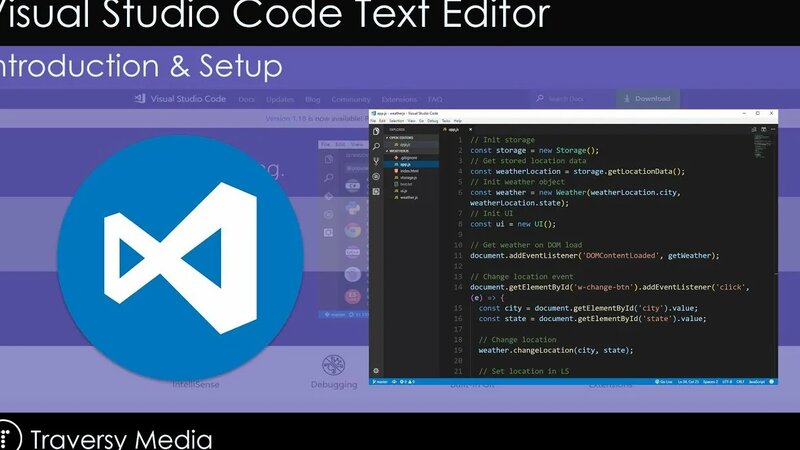Open the Selection menu
This screenshot has width=800, height=450.
coord(396,121)
